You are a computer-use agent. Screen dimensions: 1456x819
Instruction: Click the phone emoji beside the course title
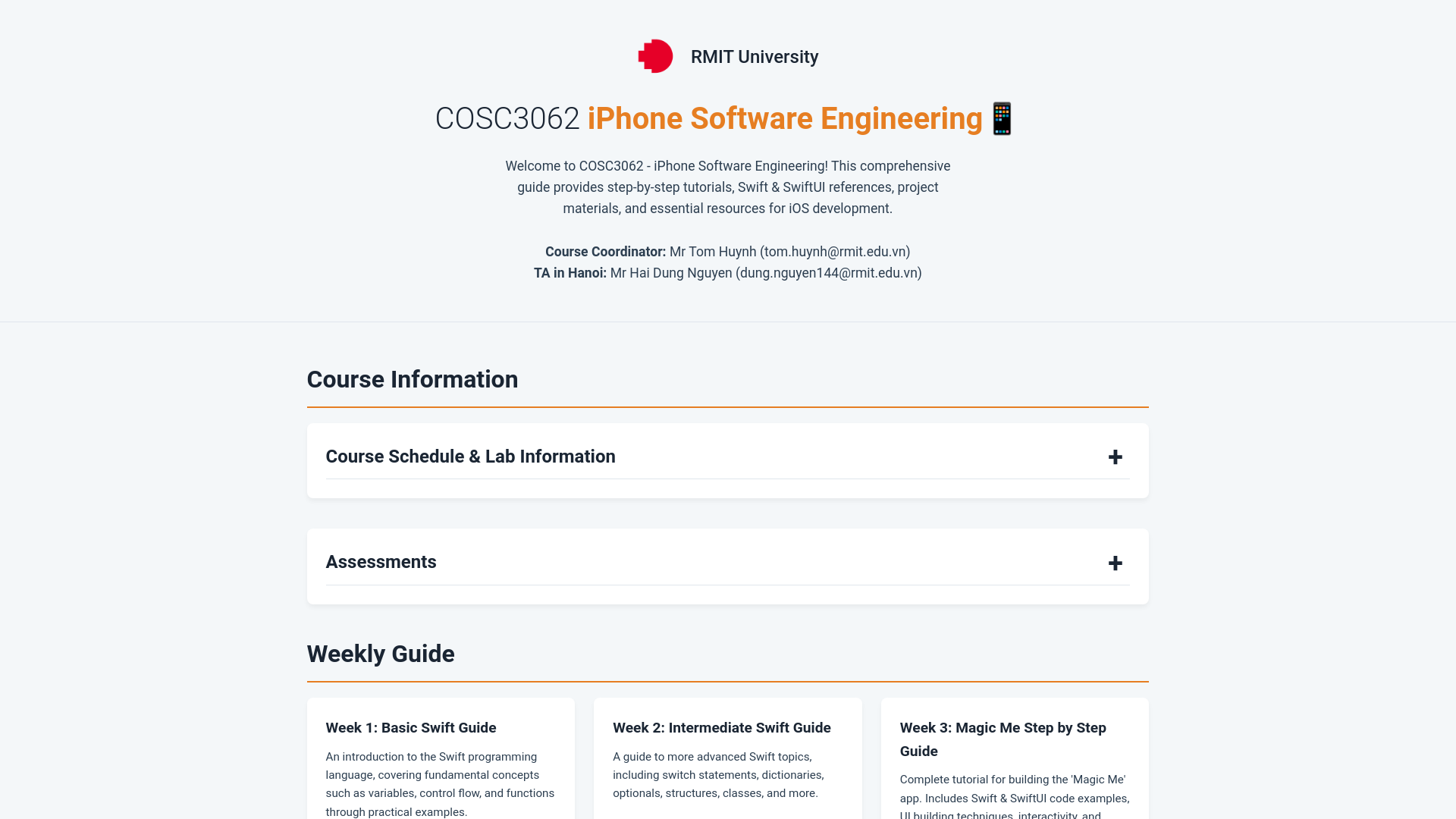1002,119
